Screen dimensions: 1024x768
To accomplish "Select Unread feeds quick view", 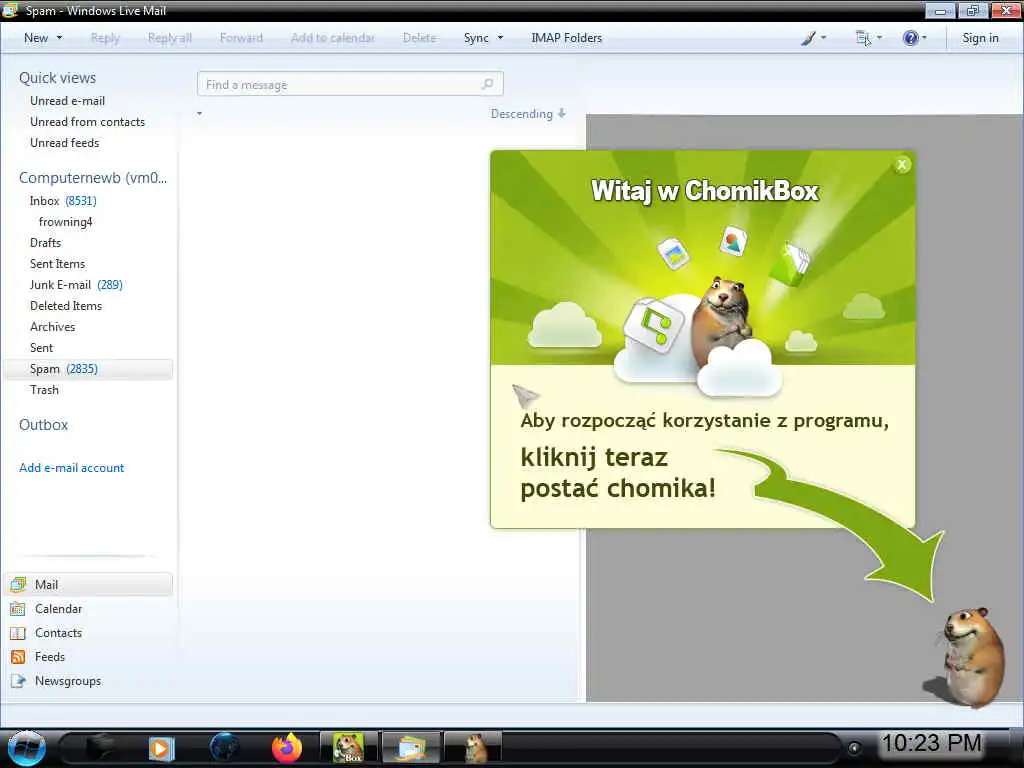I will click(x=65, y=143).
